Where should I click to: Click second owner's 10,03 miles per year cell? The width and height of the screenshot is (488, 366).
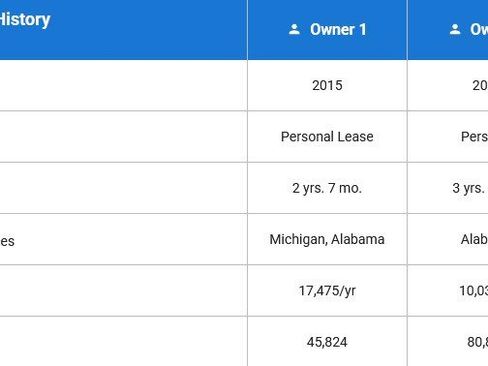pyautogui.click(x=474, y=291)
